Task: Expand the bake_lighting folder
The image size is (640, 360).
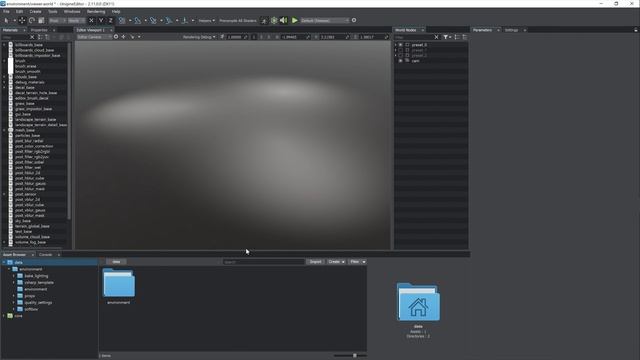Action: tap(14, 276)
